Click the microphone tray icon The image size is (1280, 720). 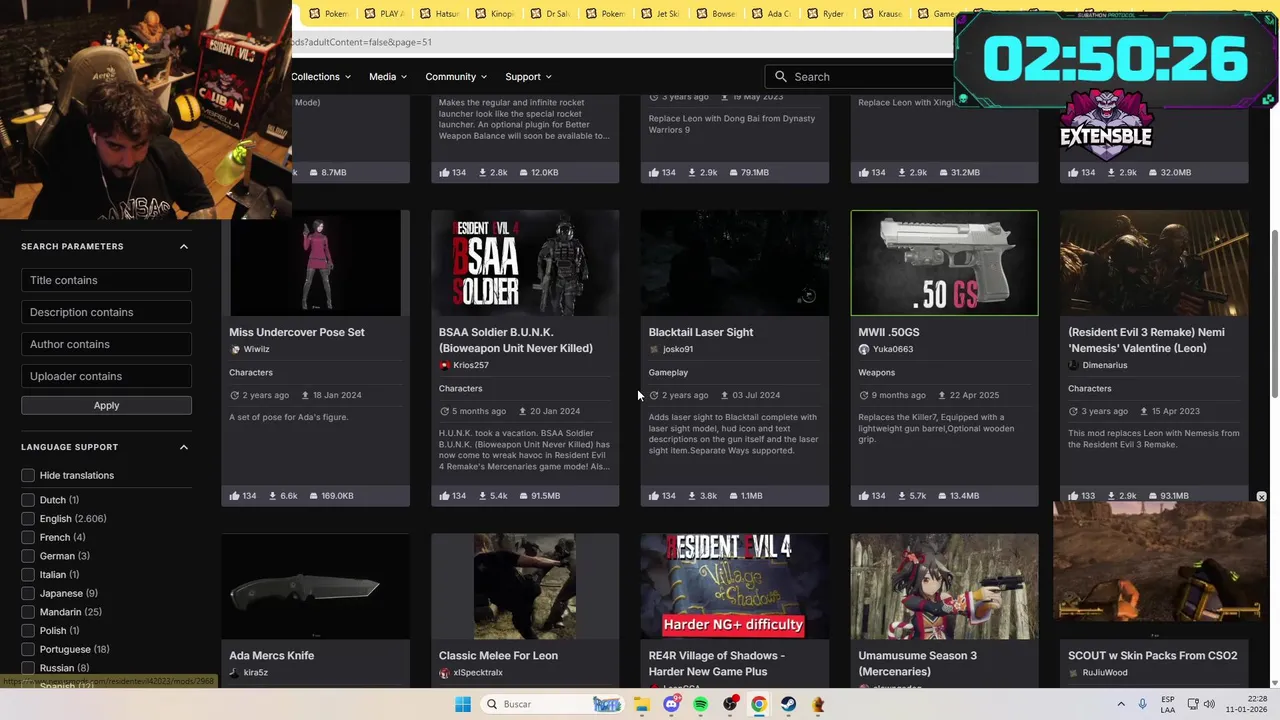tap(1143, 704)
